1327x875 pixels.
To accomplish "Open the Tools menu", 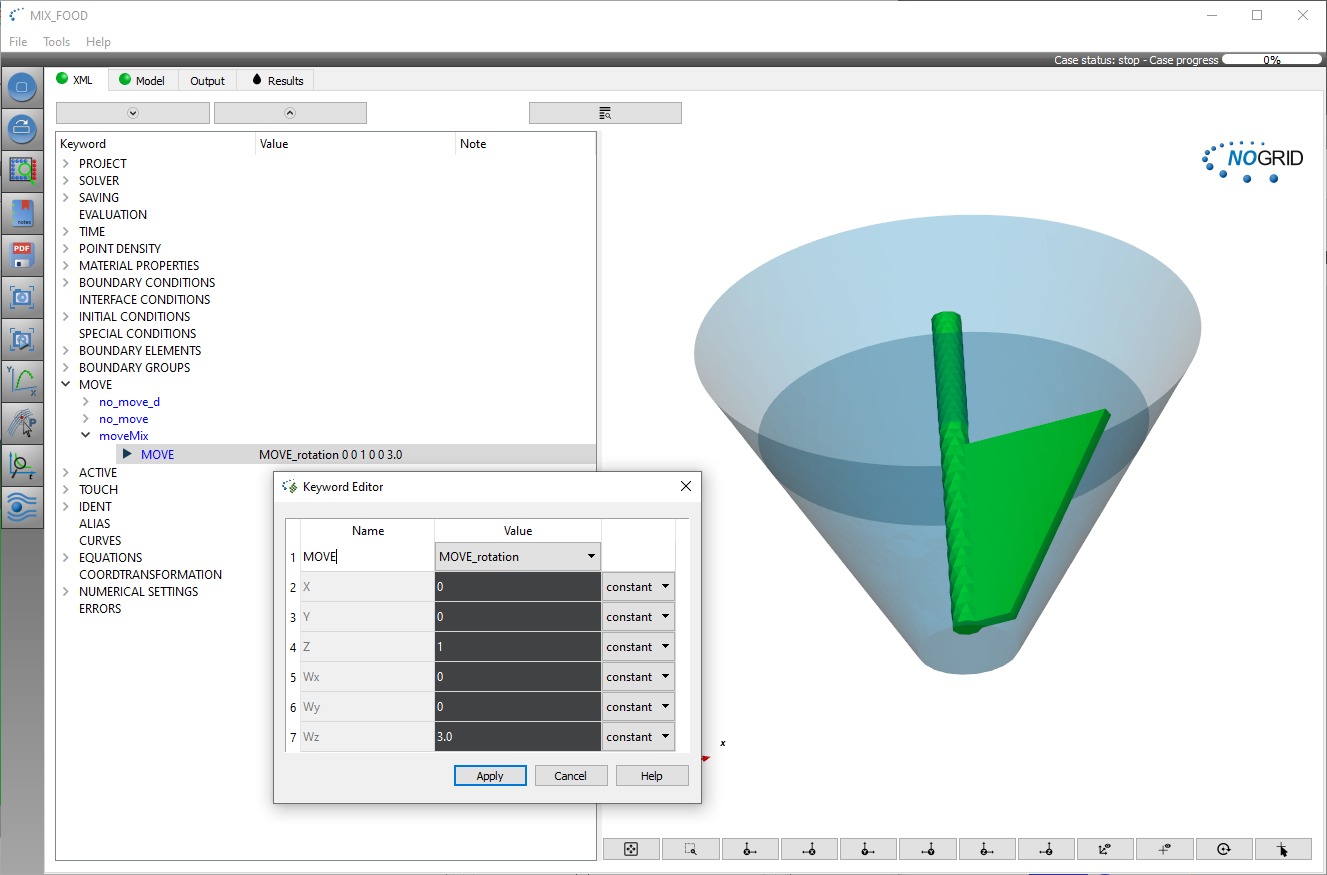I will 56,42.
